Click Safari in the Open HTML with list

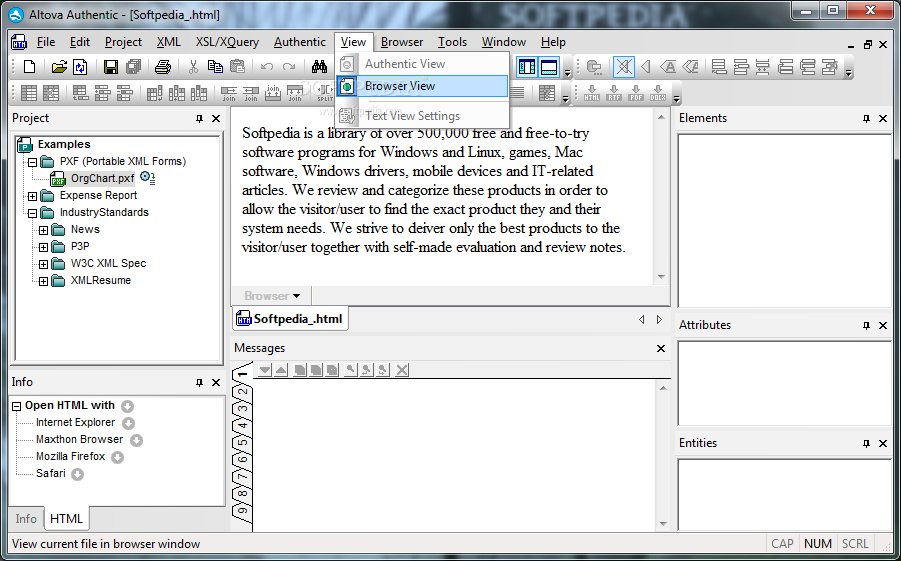click(51, 474)
